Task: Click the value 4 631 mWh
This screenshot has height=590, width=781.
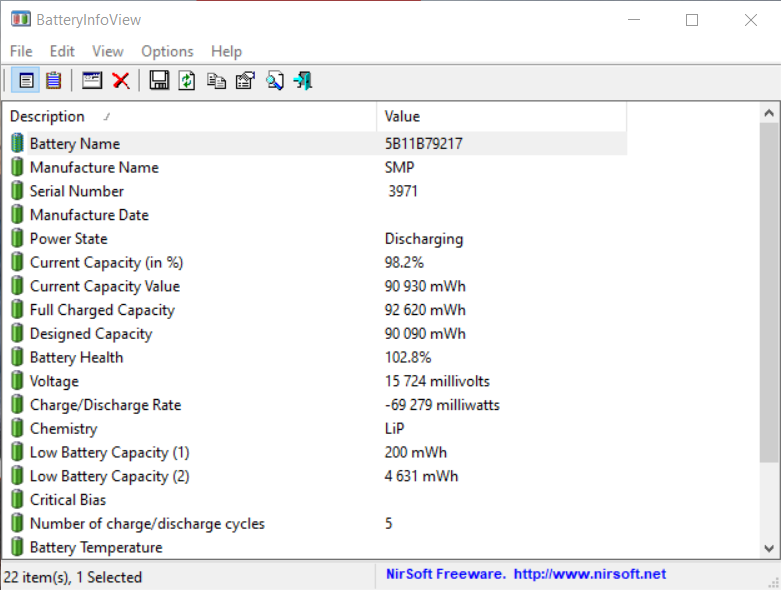Action: 421,476
